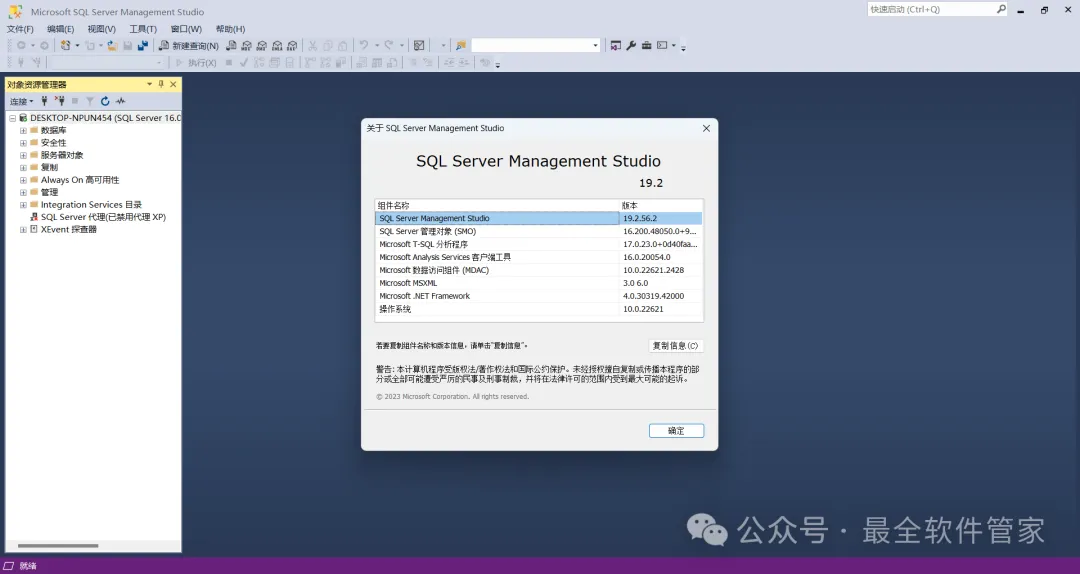Open the 工具(T) menu

tap(143, 29)
